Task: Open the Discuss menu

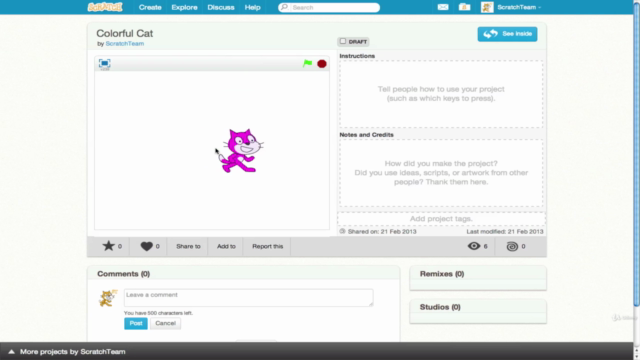Action: [x=220, y=7]
